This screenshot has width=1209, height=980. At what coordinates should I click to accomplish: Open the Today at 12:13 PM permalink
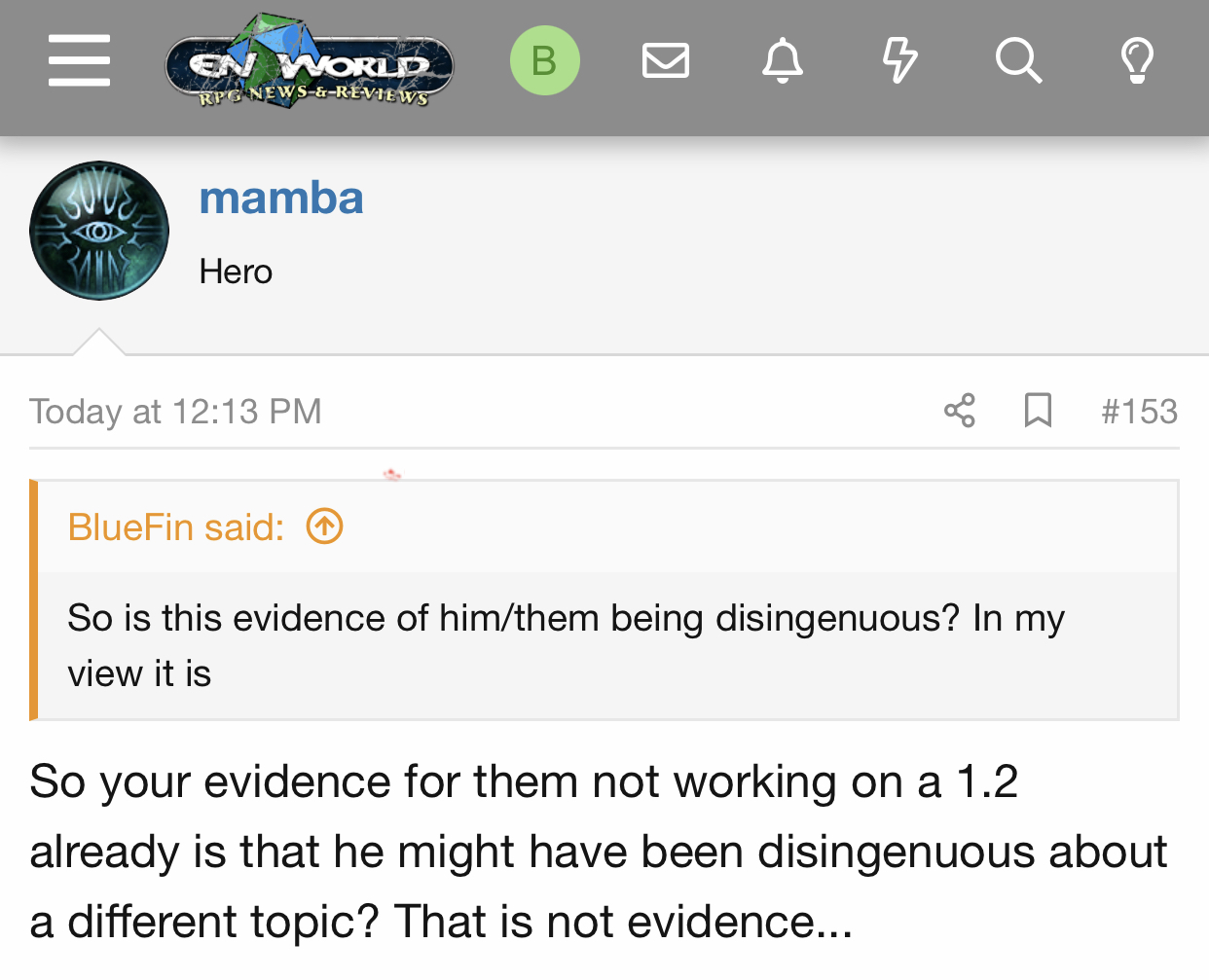[x=175, y=412]
